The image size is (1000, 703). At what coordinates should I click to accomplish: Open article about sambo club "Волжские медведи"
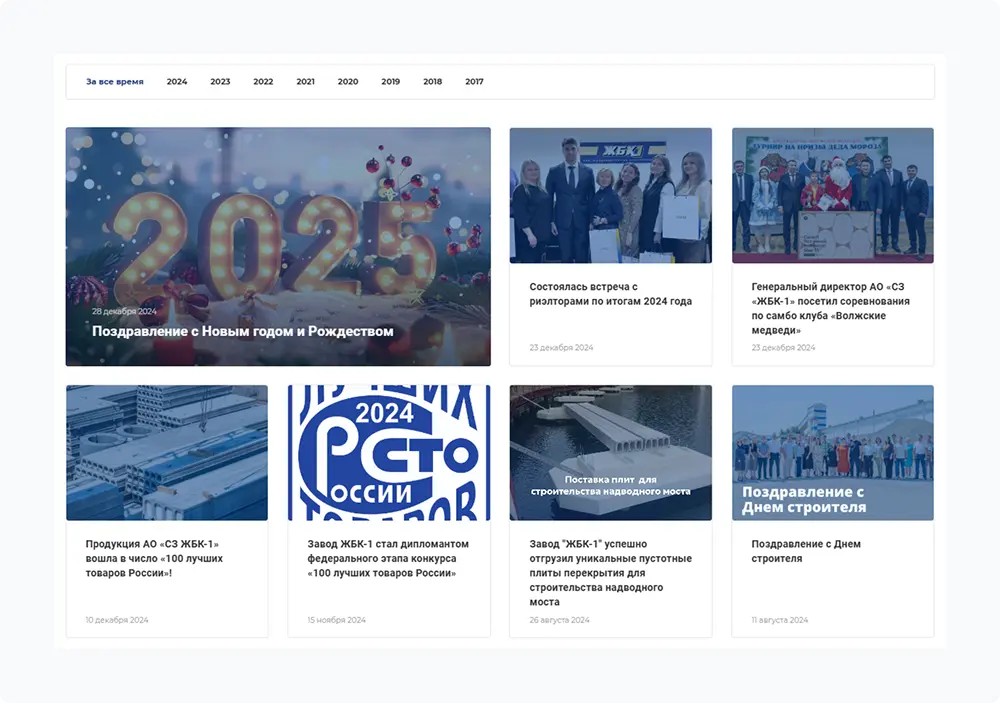pos(831,308)
